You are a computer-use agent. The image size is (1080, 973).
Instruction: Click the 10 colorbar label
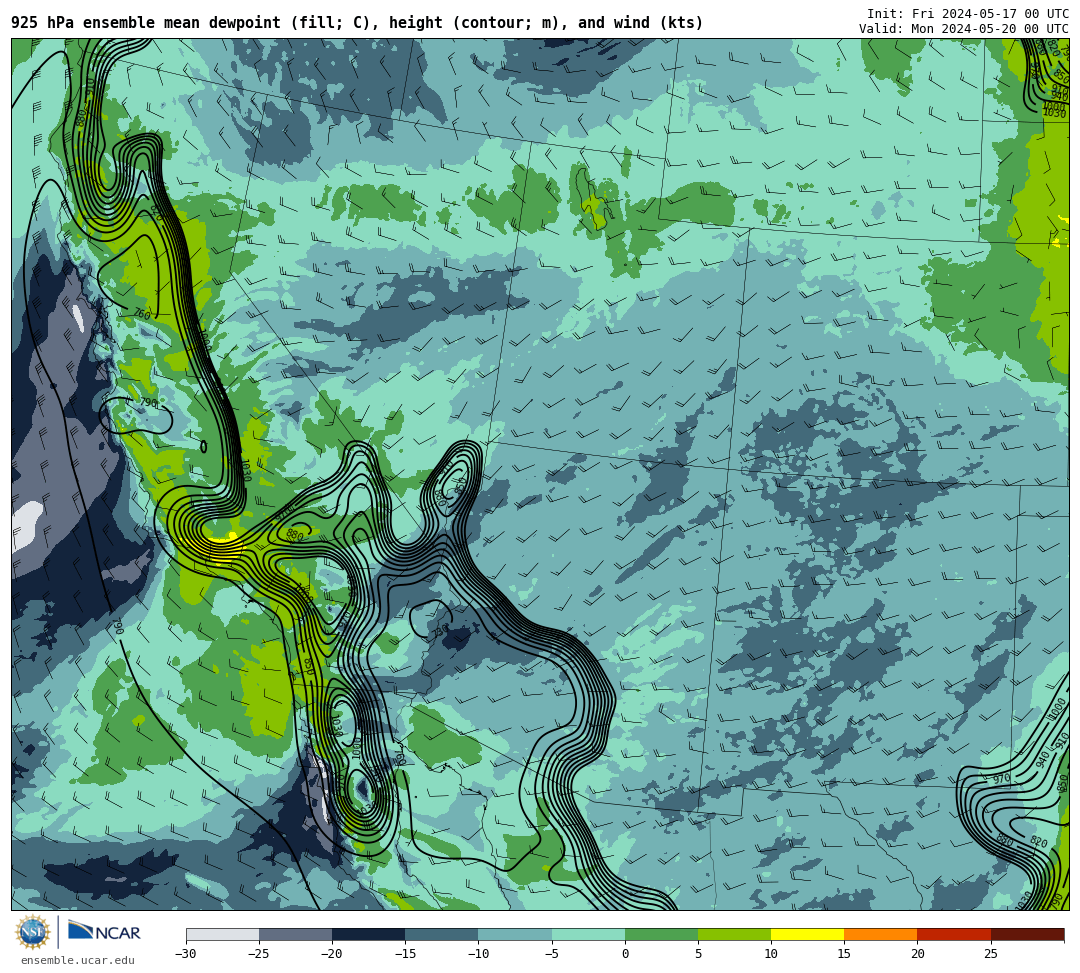(x=771, y=954)
